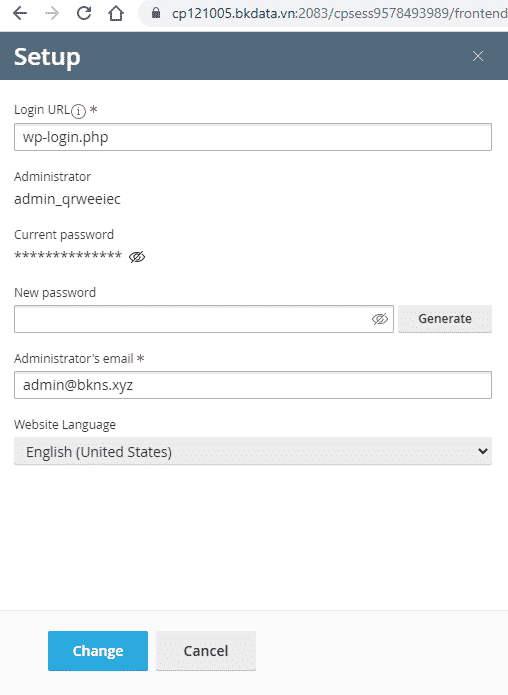The image size is (508, 695).
Task: Click the admin_qrweeiec administrator username text
Action: [67, 199]
